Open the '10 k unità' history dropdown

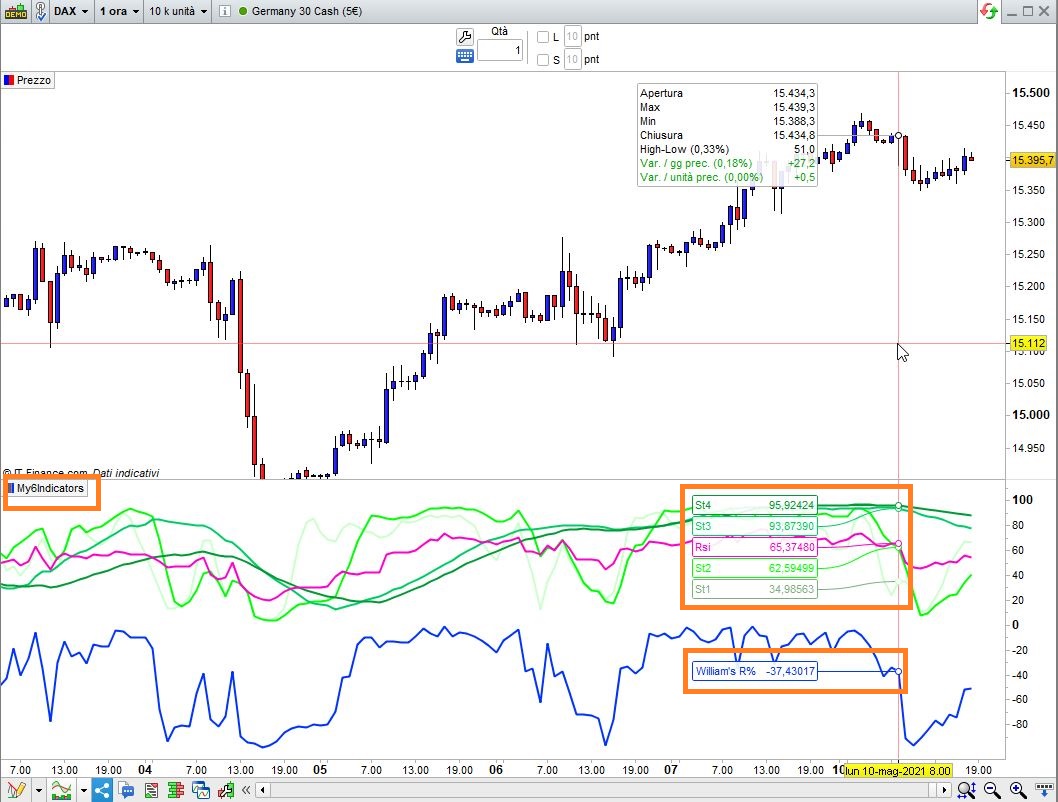(178, 11)
